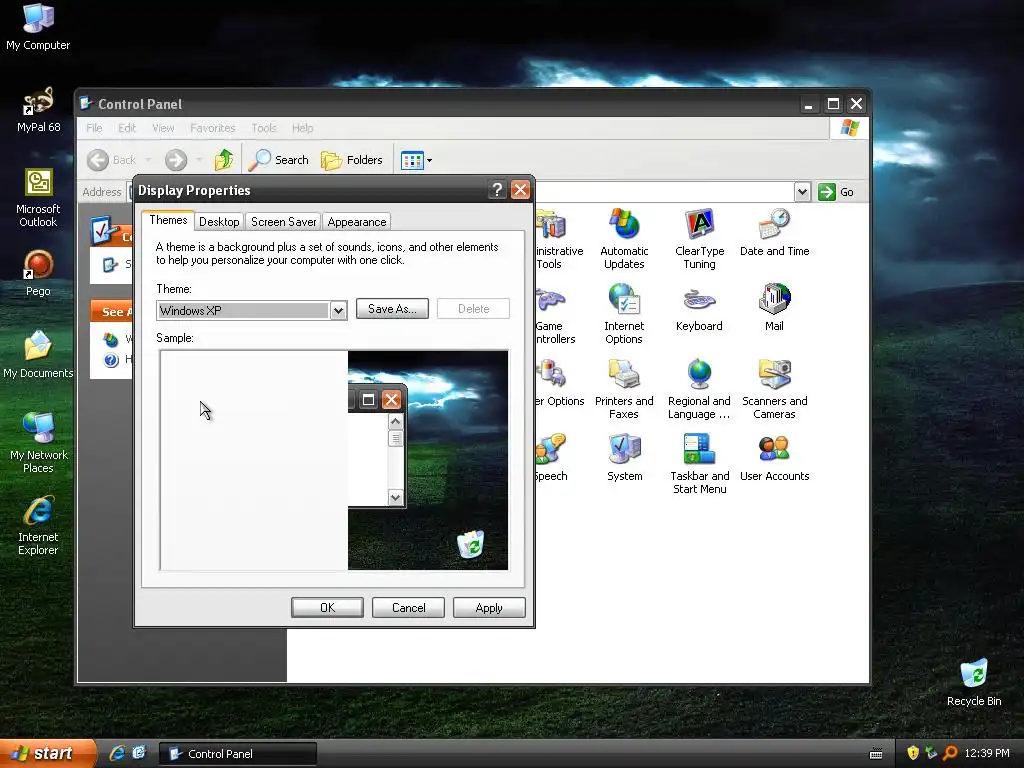The height and width of the screenshot is (768, 1024).
Task: Open Back button history dropdown arrow
Action: click(x=148, y=159)
